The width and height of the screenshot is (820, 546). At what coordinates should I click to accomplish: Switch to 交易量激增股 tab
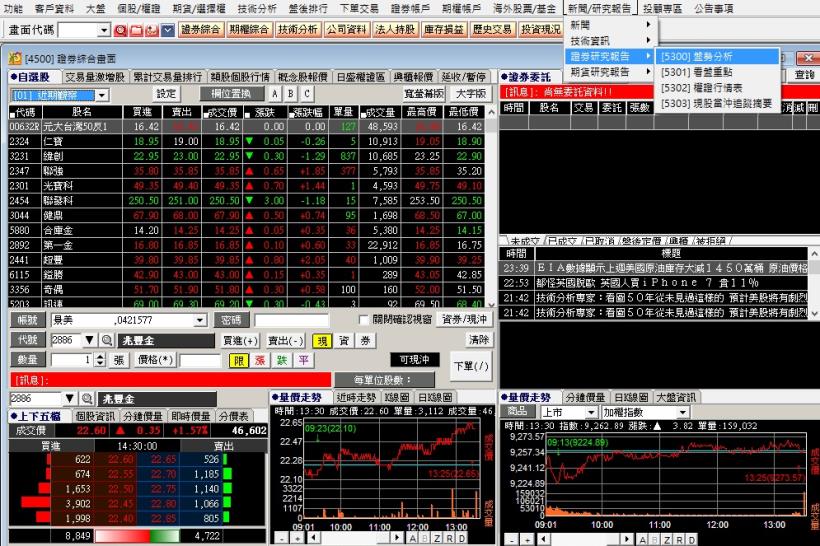click(96, 77)
